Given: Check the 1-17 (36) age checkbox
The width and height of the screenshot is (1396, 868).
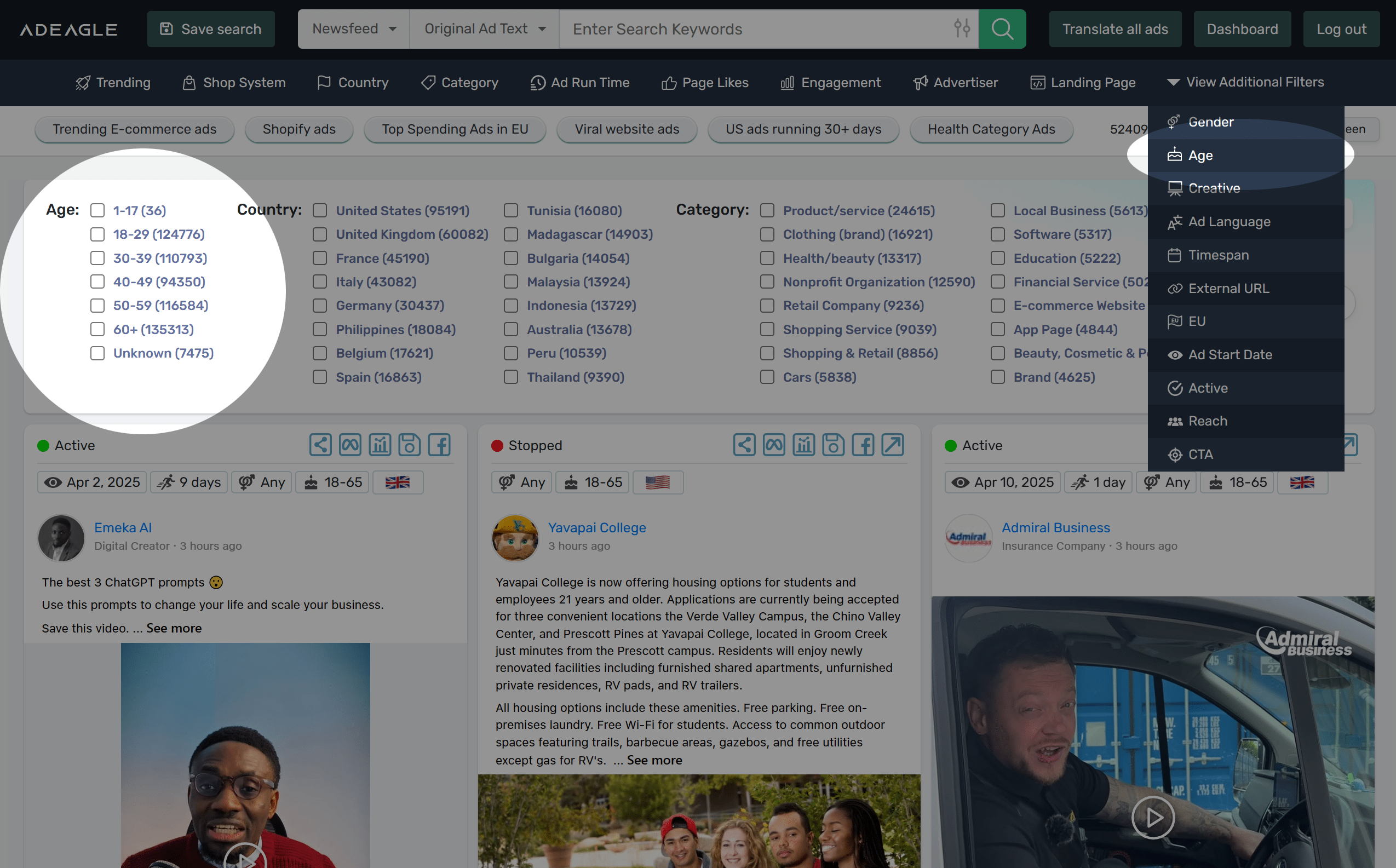Looking at the screenshot, I should (x=97, y=211).
